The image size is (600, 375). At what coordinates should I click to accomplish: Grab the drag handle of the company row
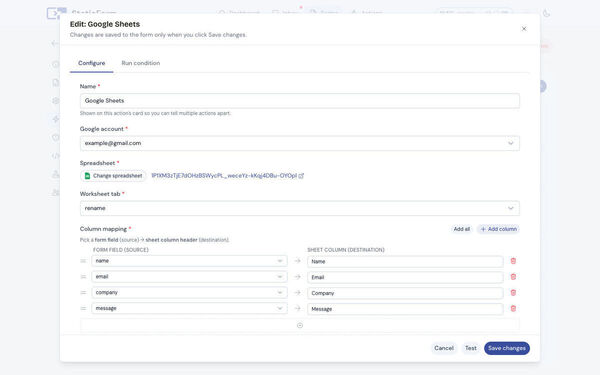(x=83, y=292)
